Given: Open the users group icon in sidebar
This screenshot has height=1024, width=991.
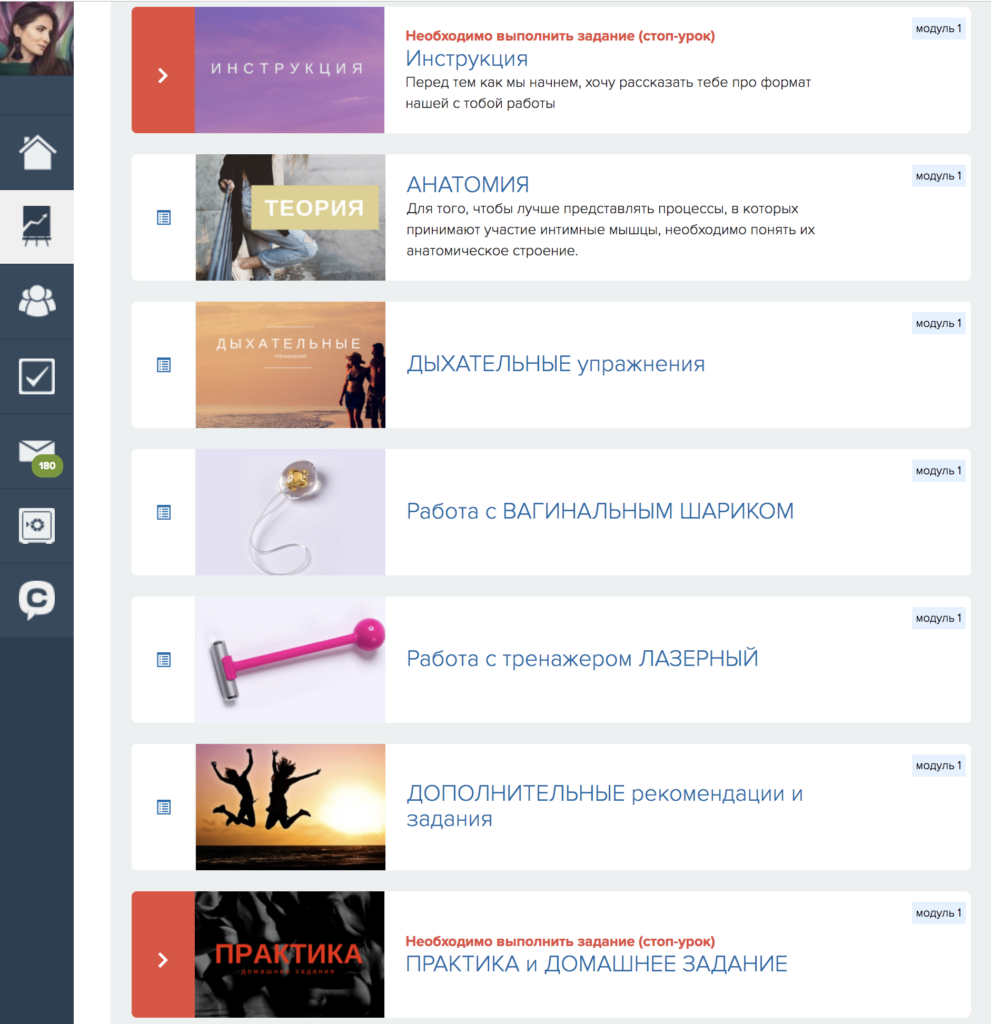Looking at the screenshot, I should pyautogui.click(x=37, y=301).
